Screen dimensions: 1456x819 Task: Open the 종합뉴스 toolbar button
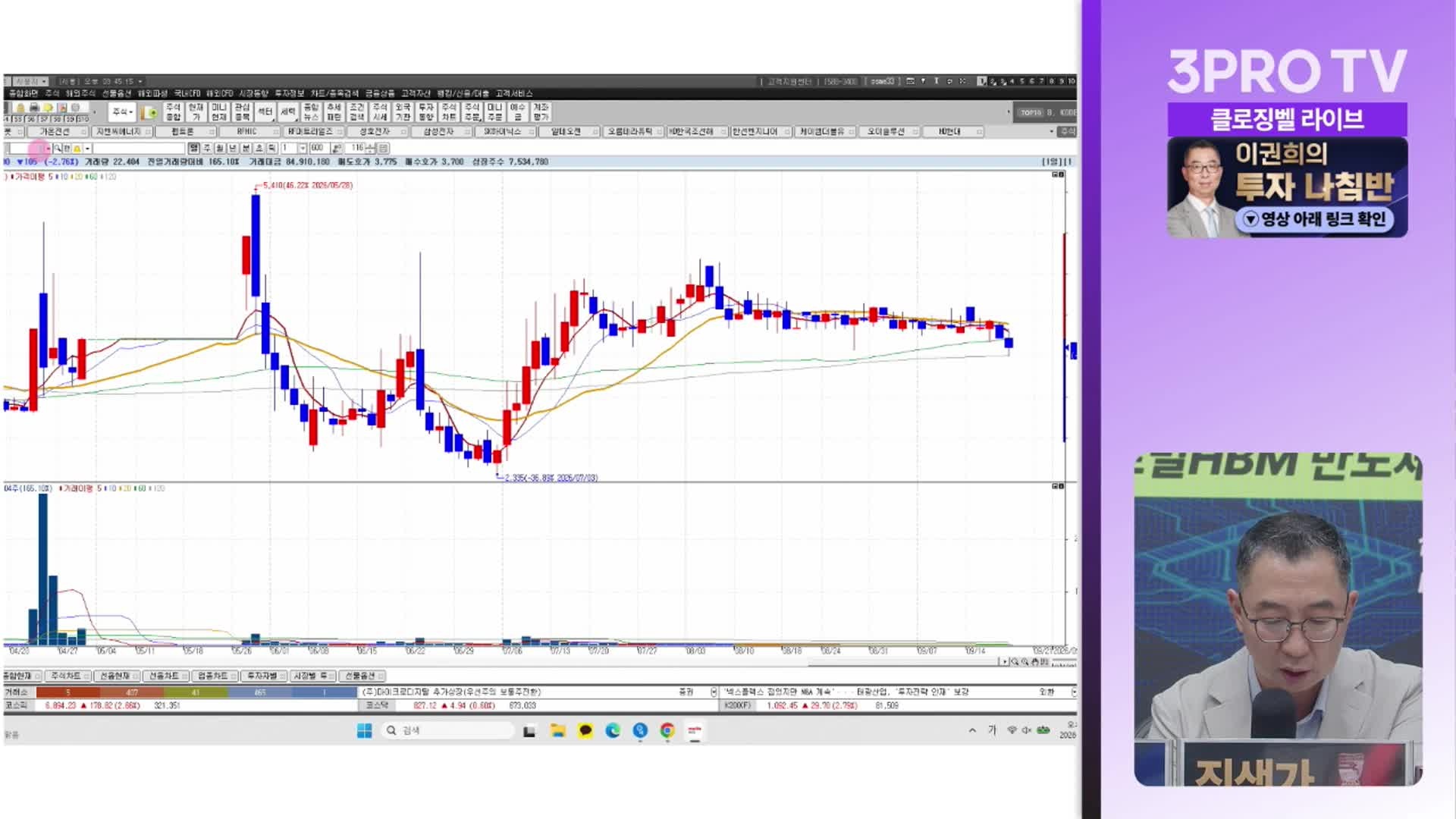[311, 112]
